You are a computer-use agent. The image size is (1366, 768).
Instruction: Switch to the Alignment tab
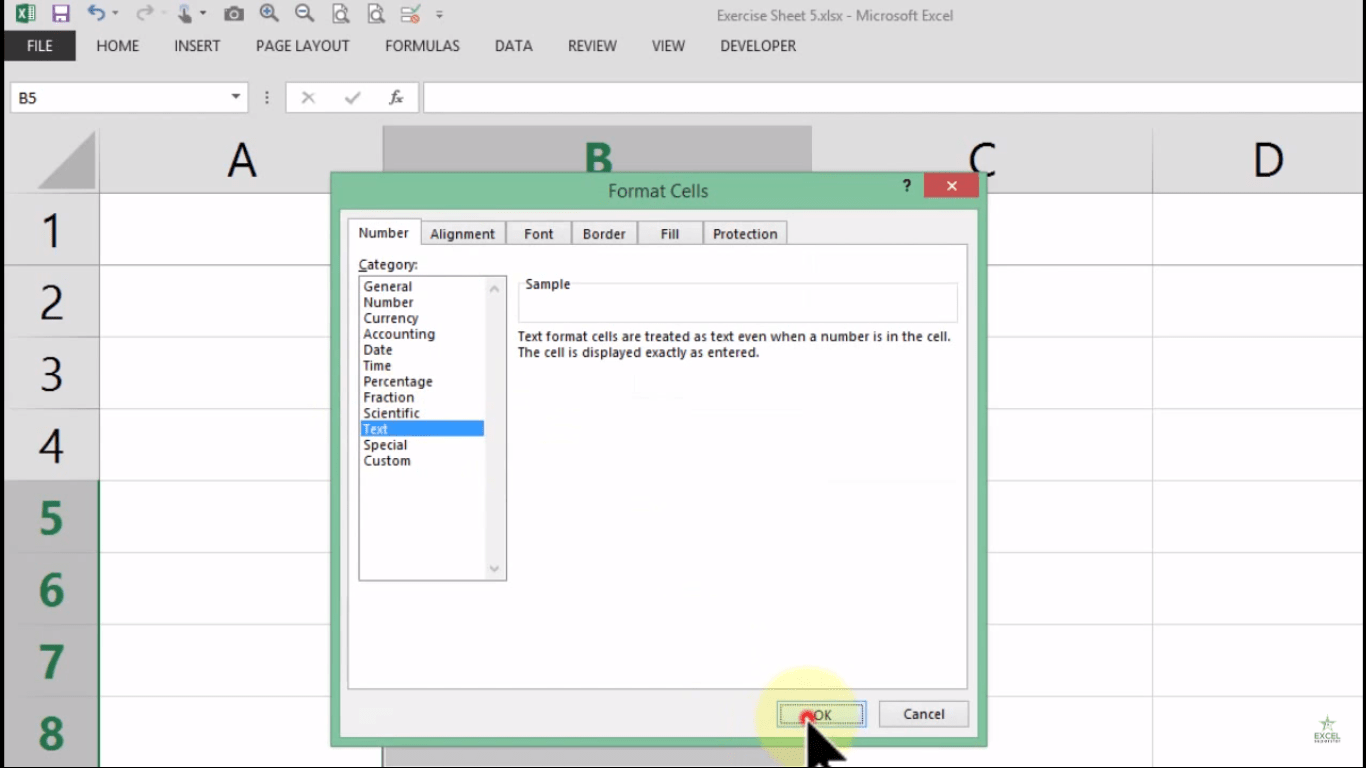point(463,233)
